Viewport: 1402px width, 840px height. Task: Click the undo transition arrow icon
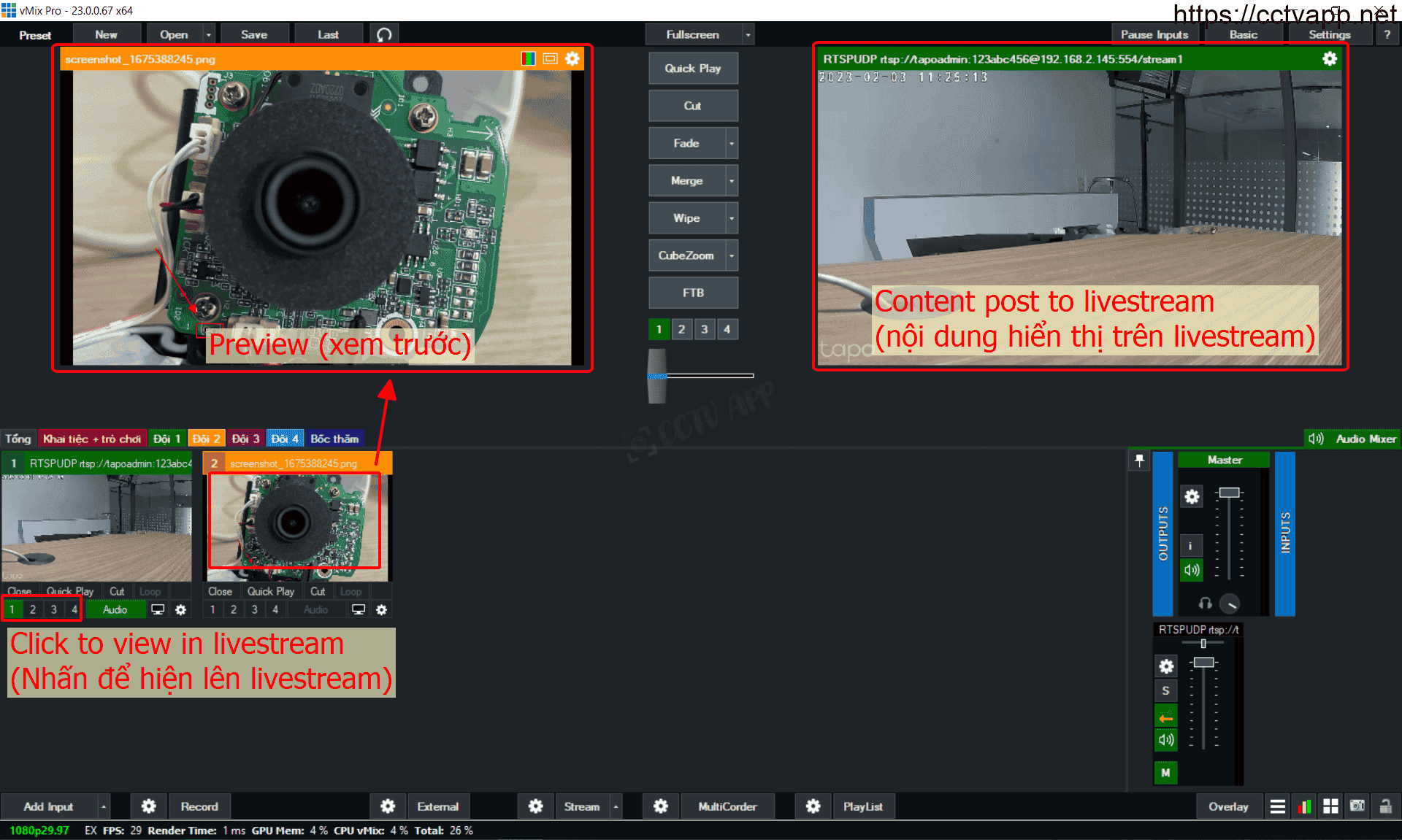point(384,34)
